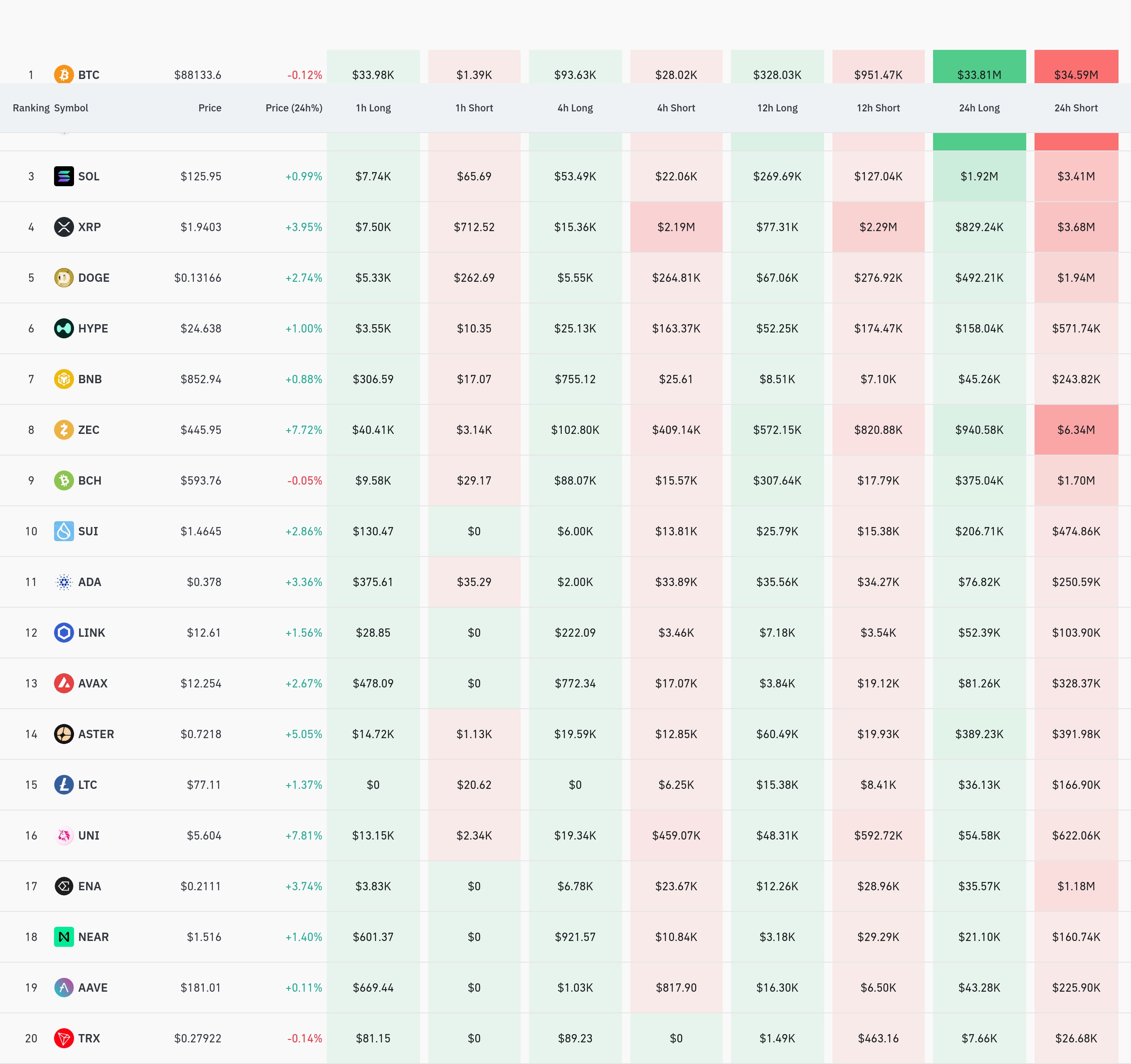Click the Solana SOL logo icon
1131x1064 pixels.
(64, 176)
